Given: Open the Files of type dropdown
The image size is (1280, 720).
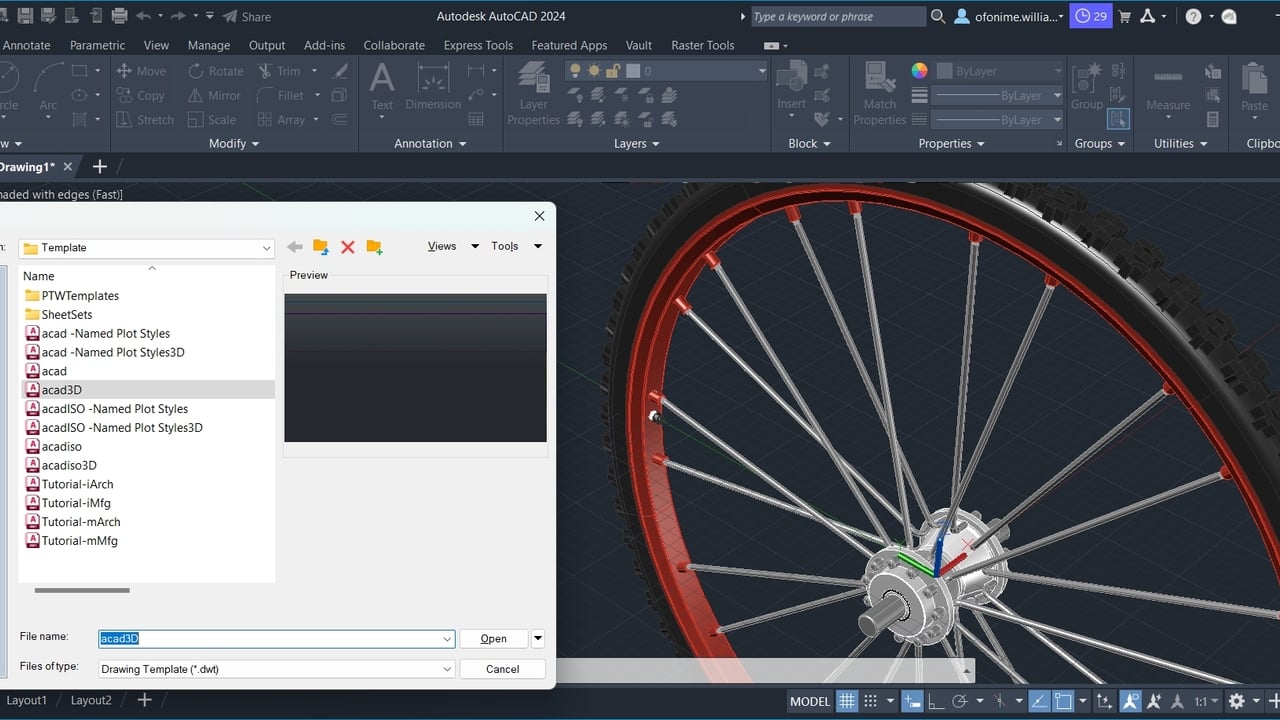Looking at the screenshot, I should point(447,668).
